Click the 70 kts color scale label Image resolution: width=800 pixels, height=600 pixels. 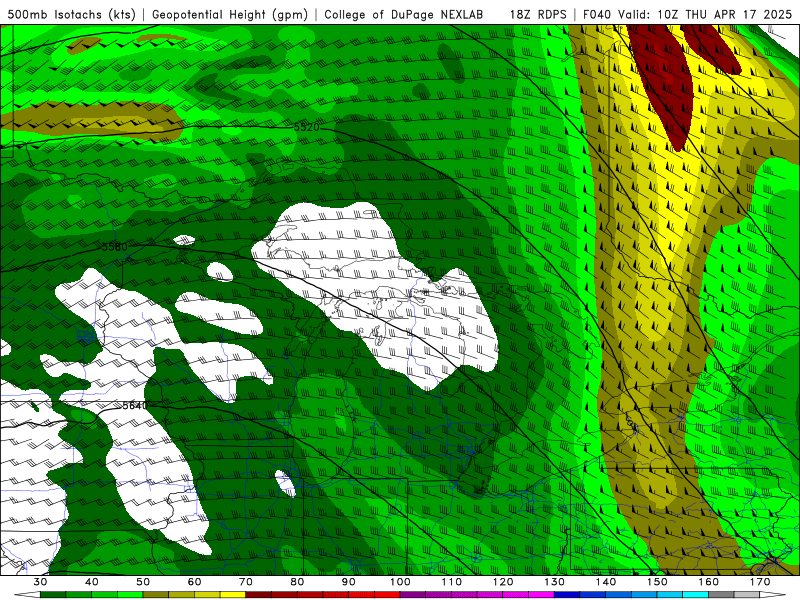point(246,582)
